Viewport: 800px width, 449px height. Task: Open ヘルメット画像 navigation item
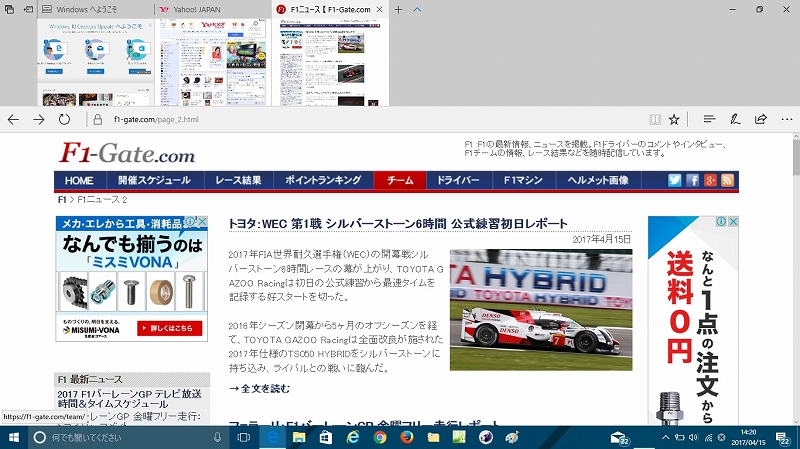(x=598, y=180)
